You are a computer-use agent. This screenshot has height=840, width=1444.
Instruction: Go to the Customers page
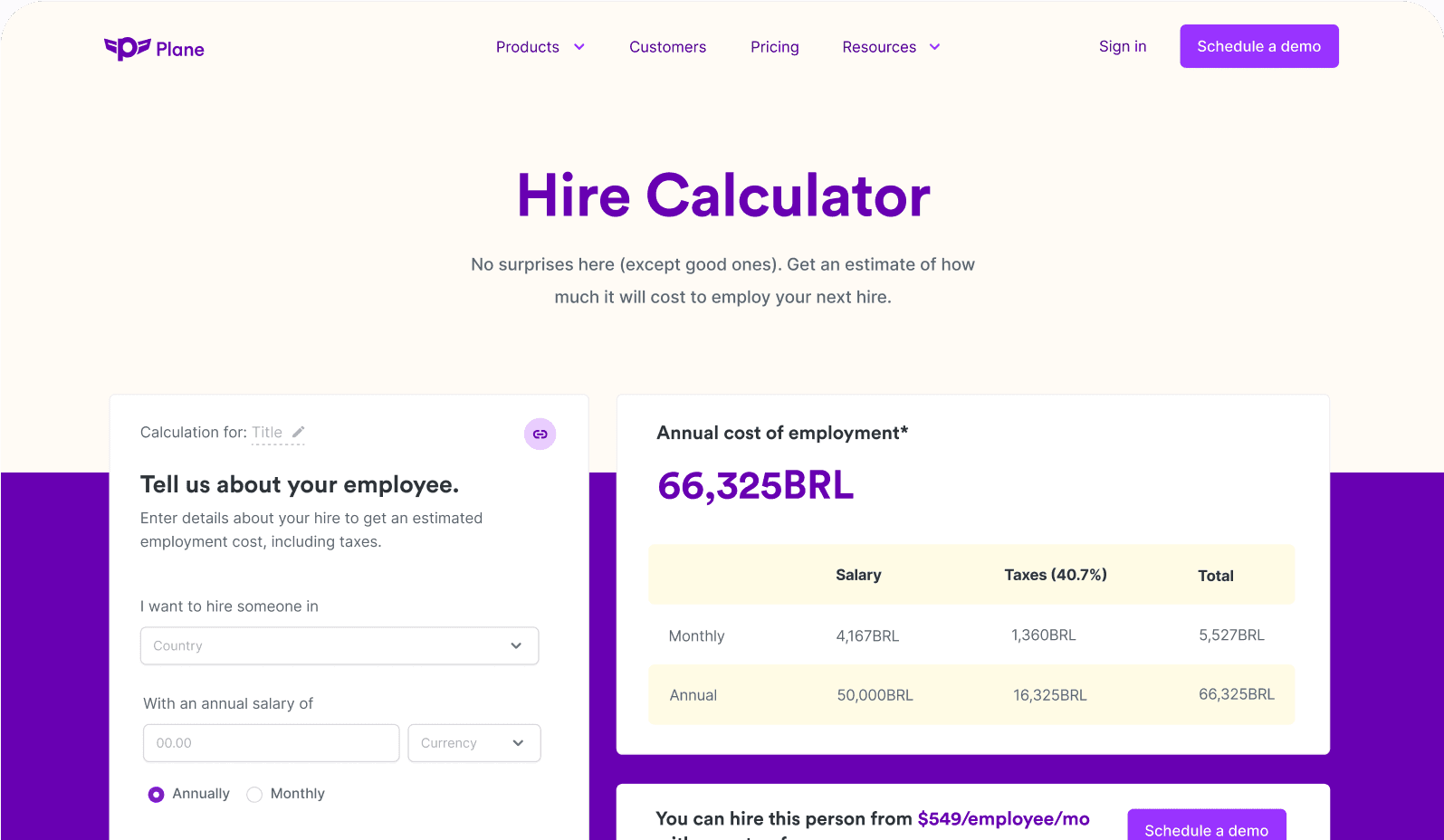(x=667, y=47)
